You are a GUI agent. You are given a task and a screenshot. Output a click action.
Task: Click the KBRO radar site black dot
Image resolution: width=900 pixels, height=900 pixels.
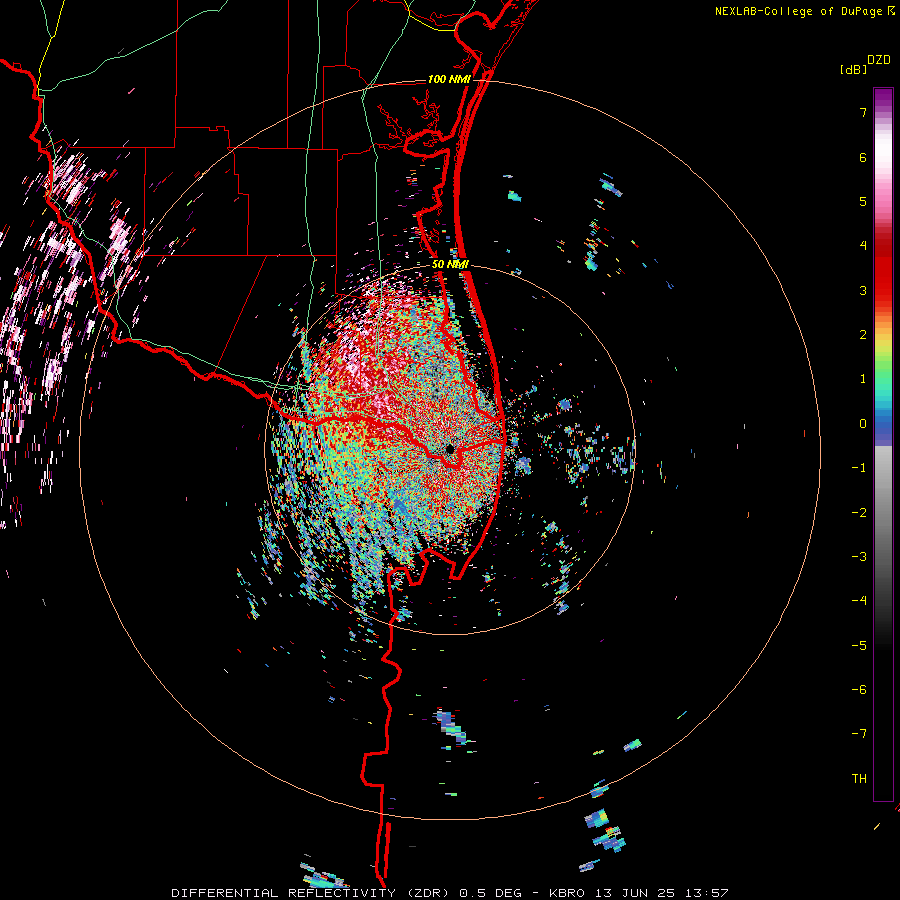click(x=450, y=449)
